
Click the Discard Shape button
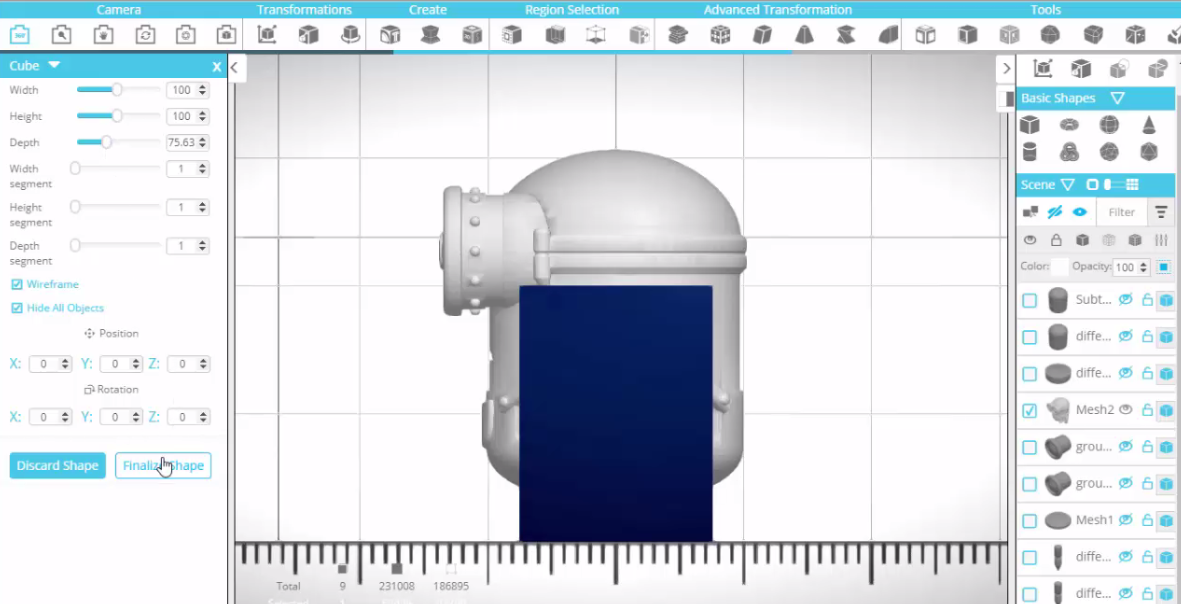pyautogui.click(x=57, y=465)
